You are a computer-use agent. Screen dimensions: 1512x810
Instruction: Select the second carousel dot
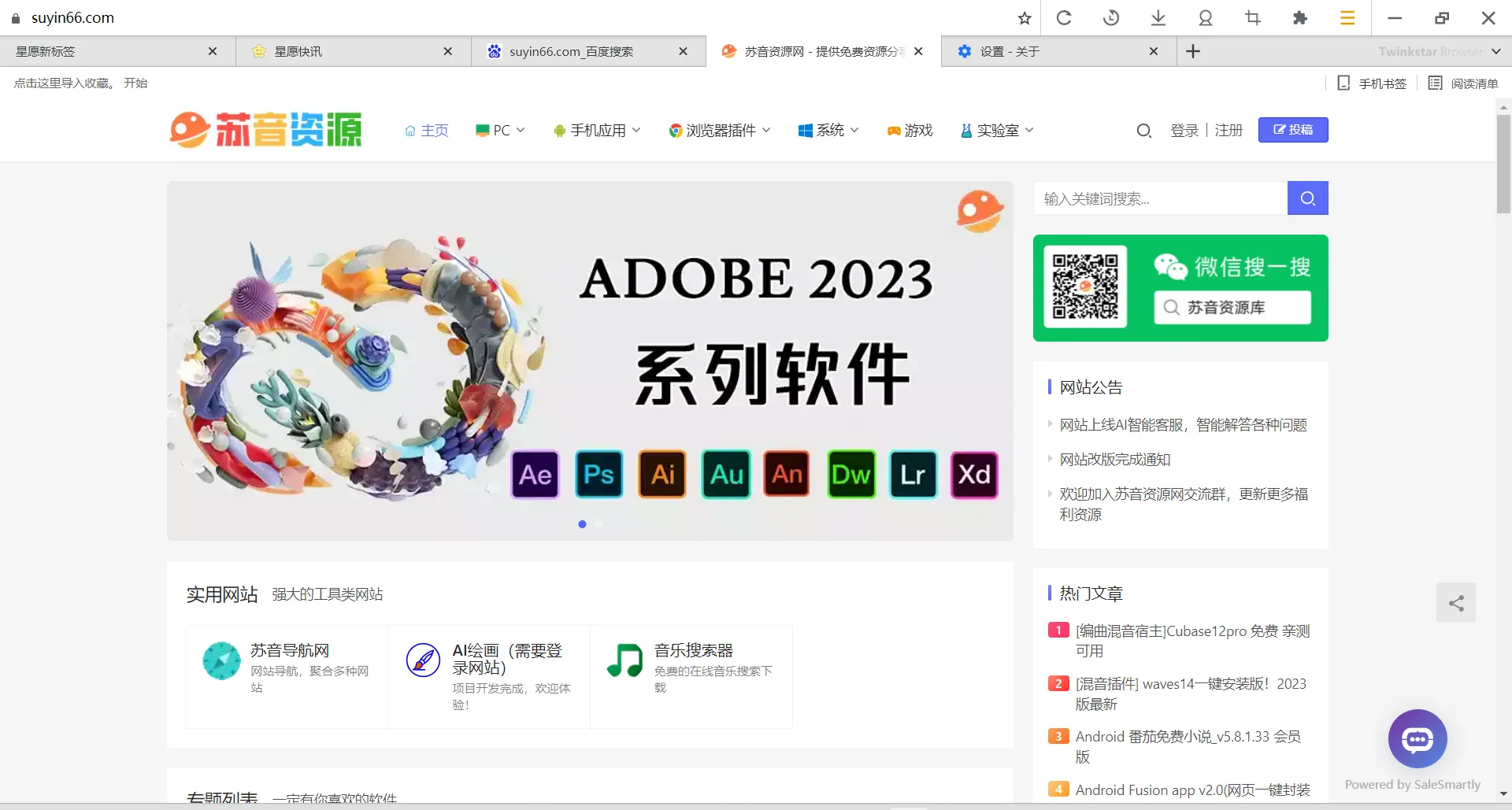[598, 523]
